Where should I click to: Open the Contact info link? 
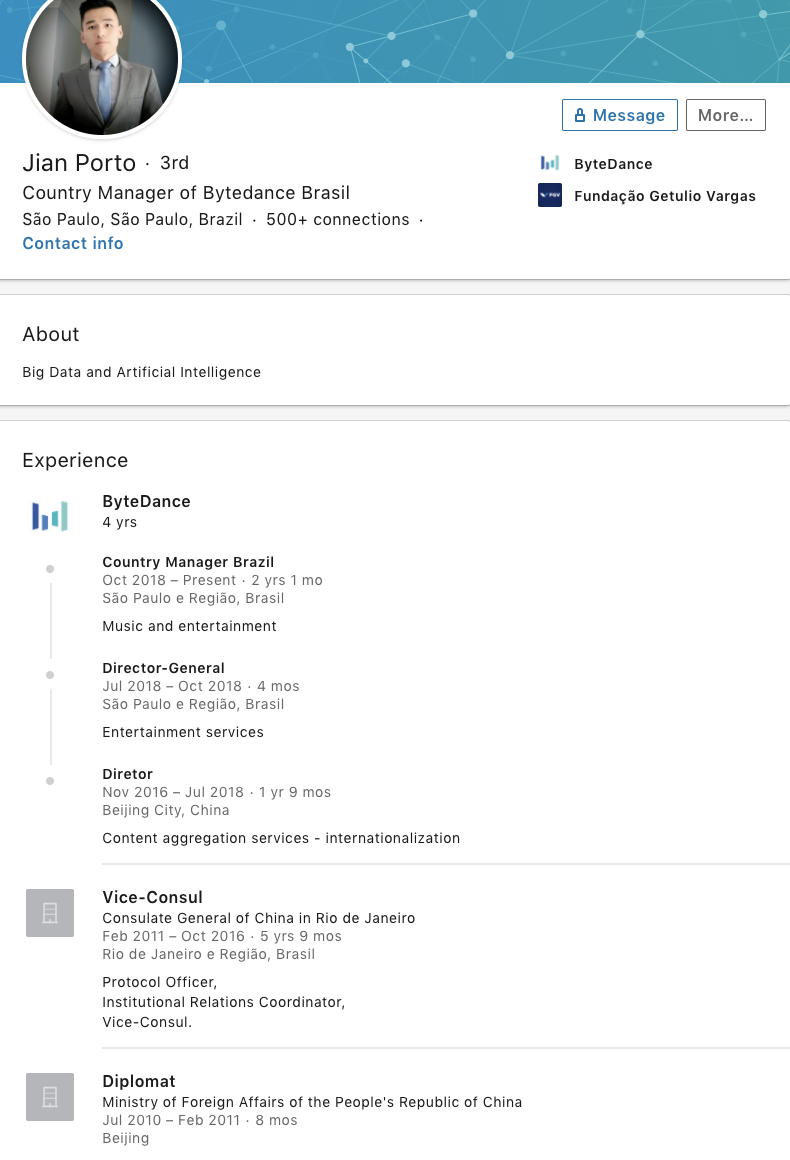(73, 243)
